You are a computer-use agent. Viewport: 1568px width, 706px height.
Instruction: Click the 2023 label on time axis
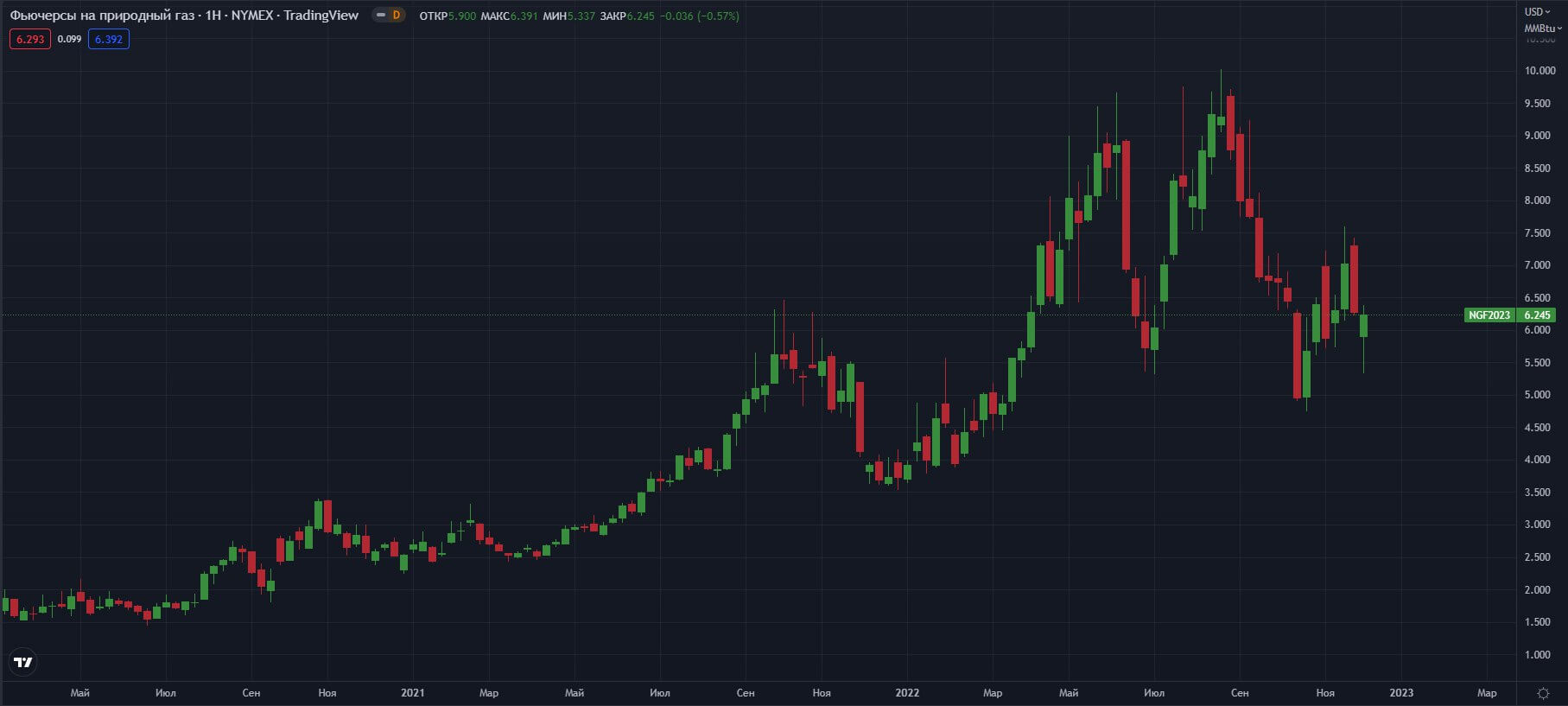point(1401,693)
